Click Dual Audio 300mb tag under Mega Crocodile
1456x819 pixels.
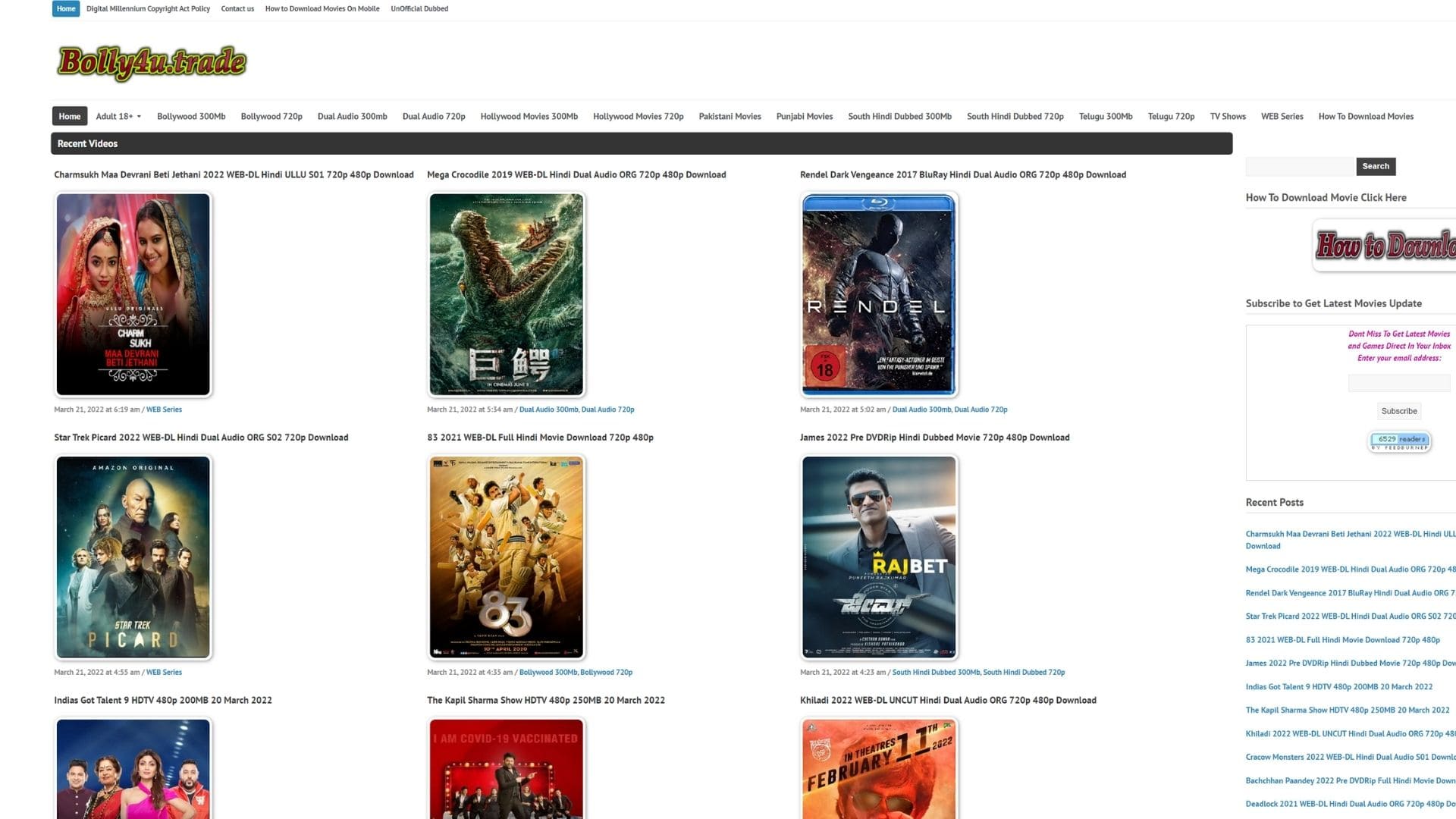(548, 409)
